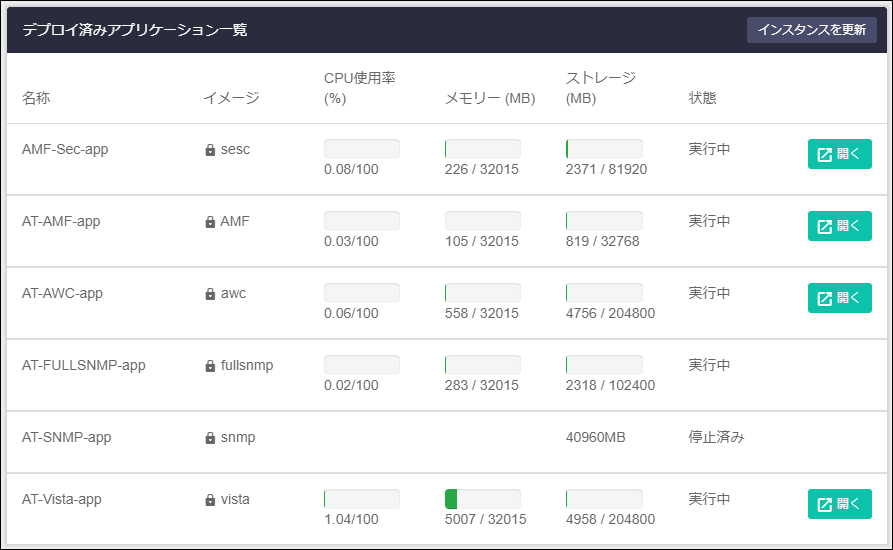Screen dimensions: 893x550
Task: Click the AT-Vista-app memory usage bar
Action: [x=482, y=499]
